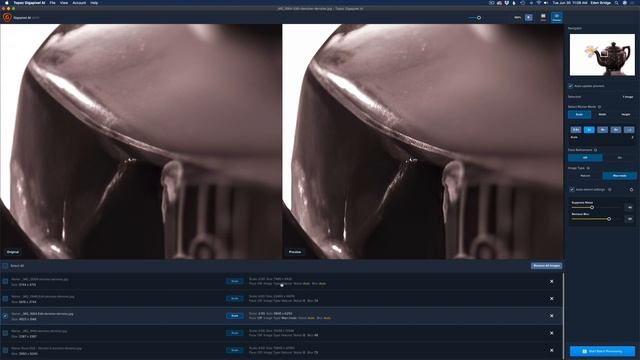
Task: Click the Time Machine icon in menu bar
Action: pos(522,3)
